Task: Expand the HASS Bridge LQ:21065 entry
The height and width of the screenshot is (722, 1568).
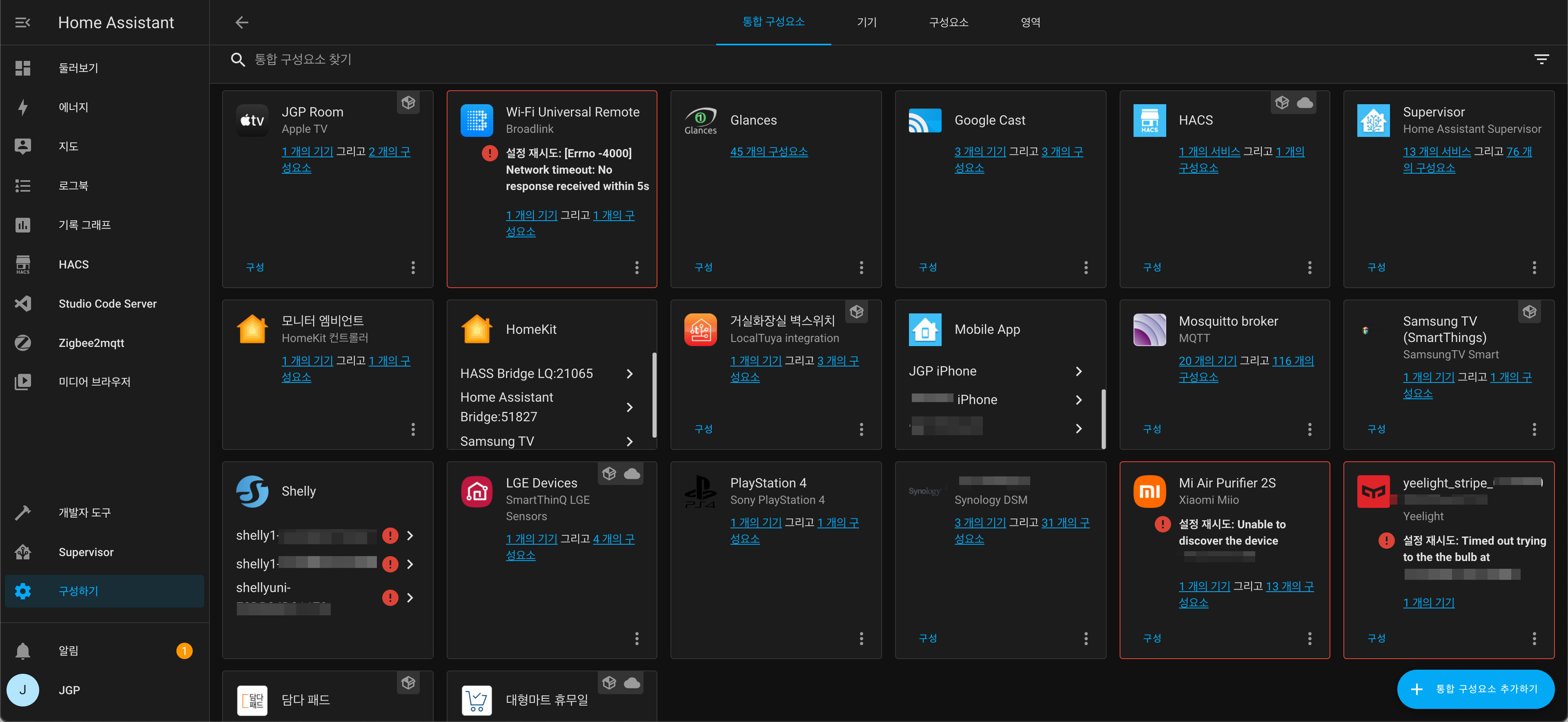Action: pyautogui.click(x=629, y=373)
